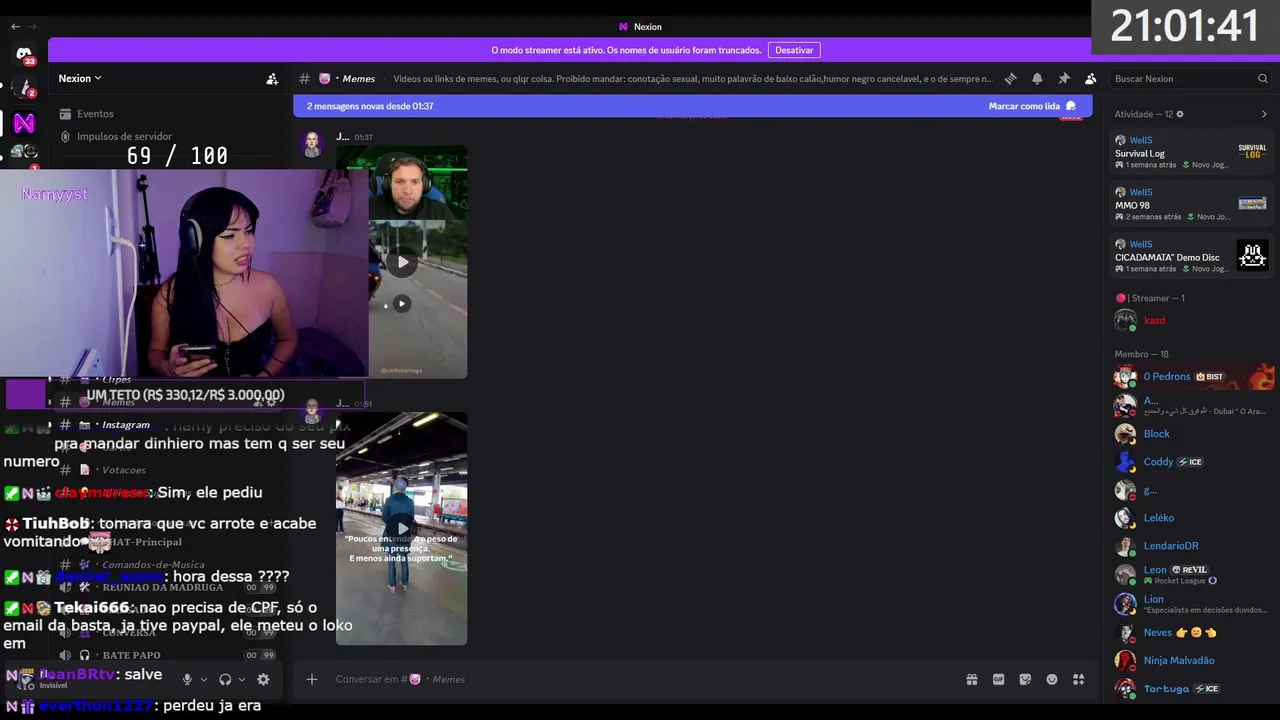1280x720 pixels.
Task: Select the Nexion server icon in sidebar
Action: click(24, 123)
